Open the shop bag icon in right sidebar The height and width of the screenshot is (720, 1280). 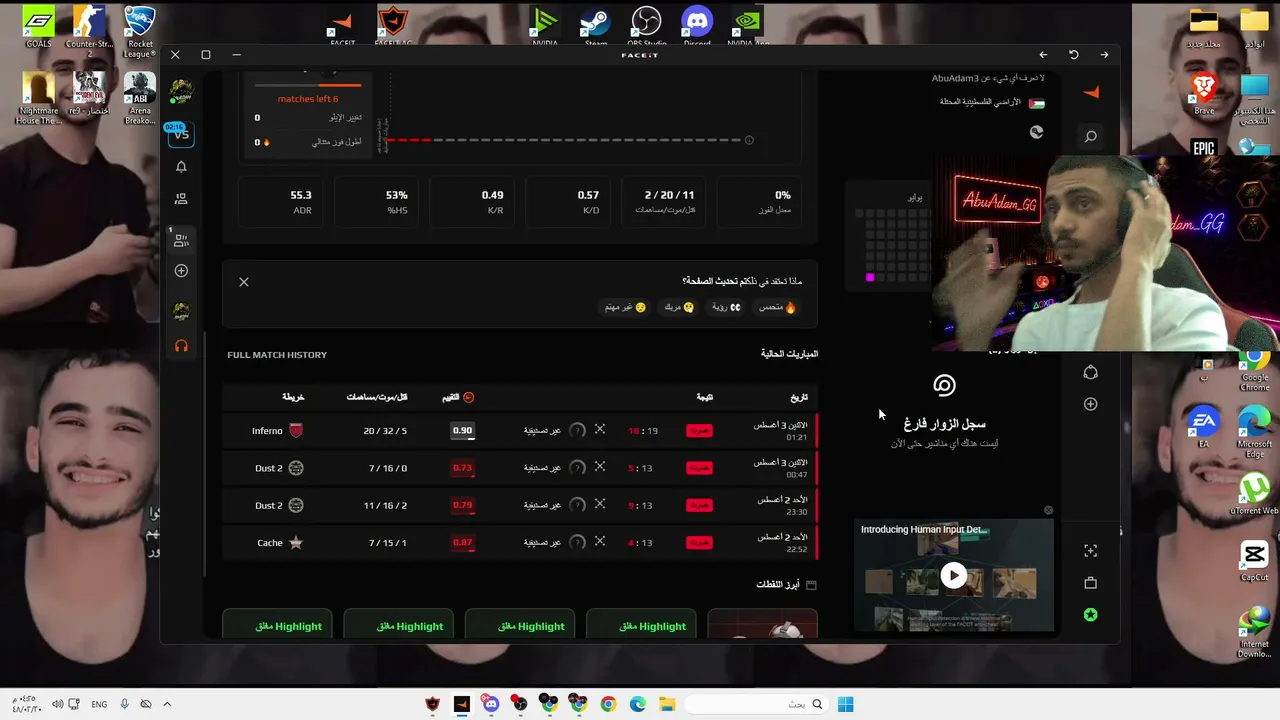coord(1091,582)
